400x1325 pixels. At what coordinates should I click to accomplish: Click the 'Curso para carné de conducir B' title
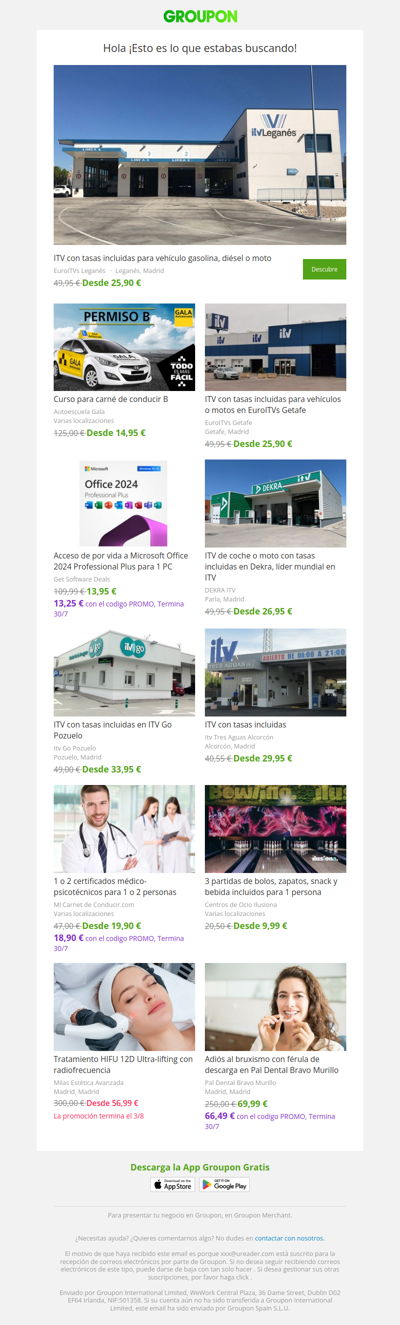[111, 399]
